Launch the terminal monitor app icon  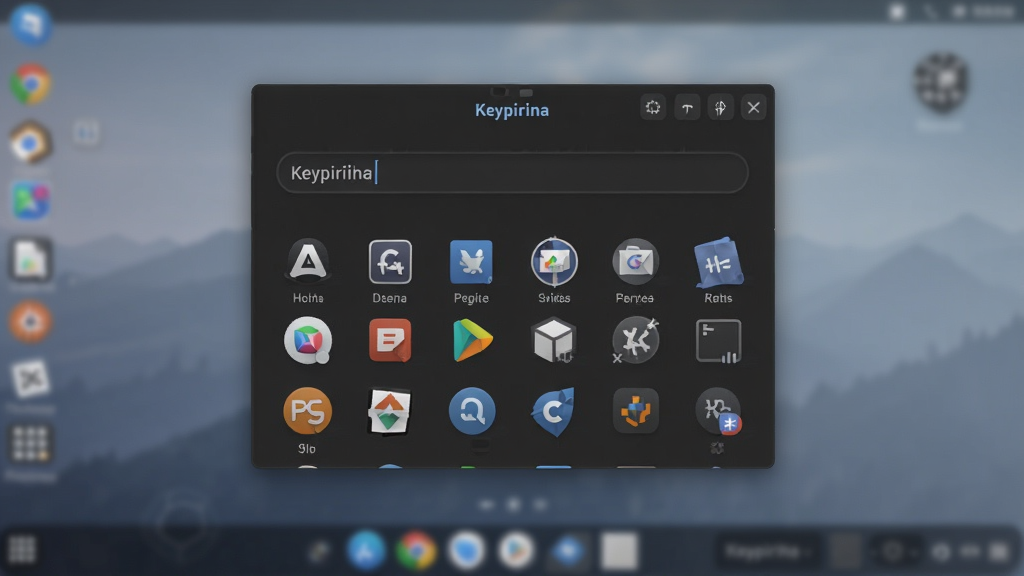click(718, 340)
